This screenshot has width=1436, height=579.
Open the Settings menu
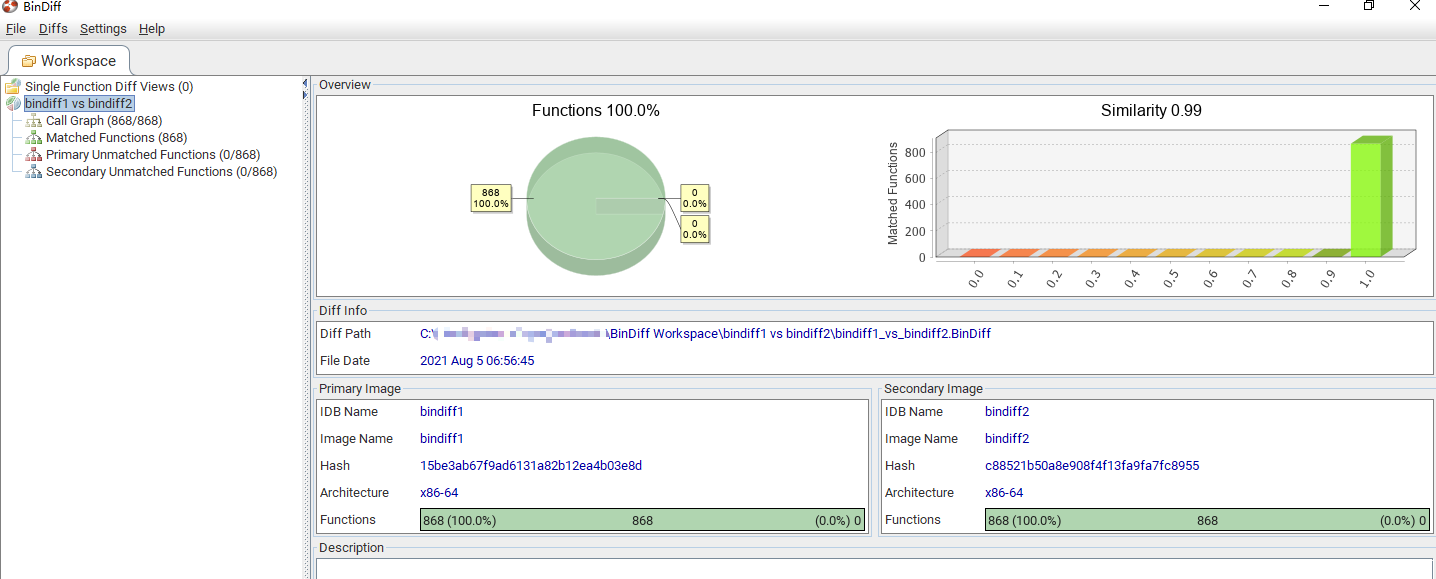point(103,28)
